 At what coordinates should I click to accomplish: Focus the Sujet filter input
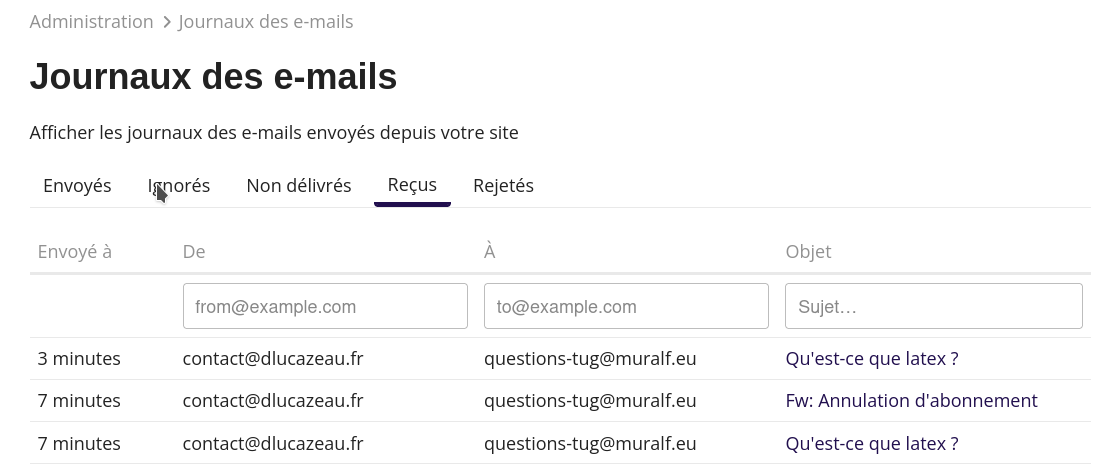click(933, 306)
